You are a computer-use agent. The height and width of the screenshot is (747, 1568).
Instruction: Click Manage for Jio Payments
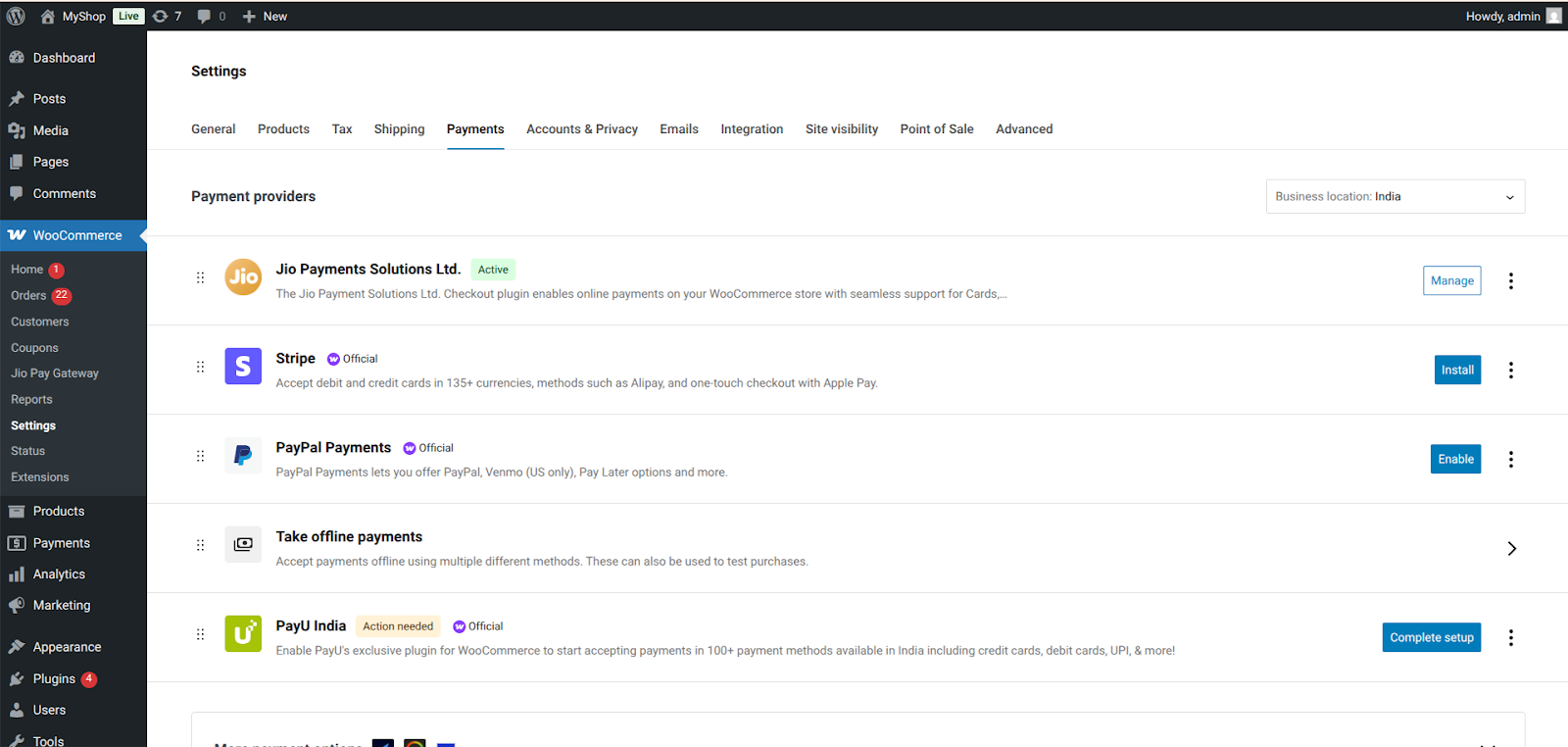pos(1452,281)
